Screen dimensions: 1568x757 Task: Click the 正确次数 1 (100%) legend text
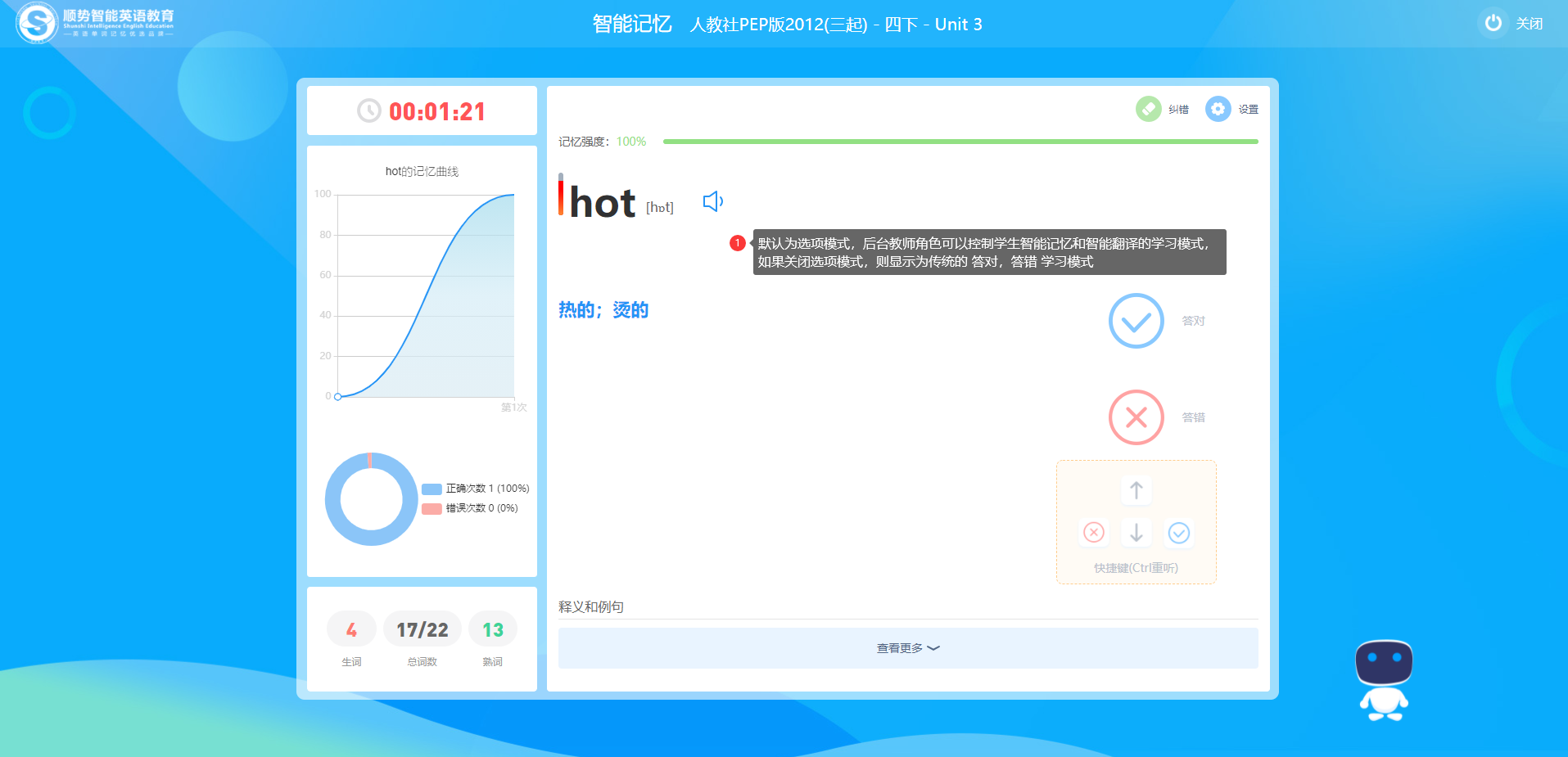click(488, 489)
